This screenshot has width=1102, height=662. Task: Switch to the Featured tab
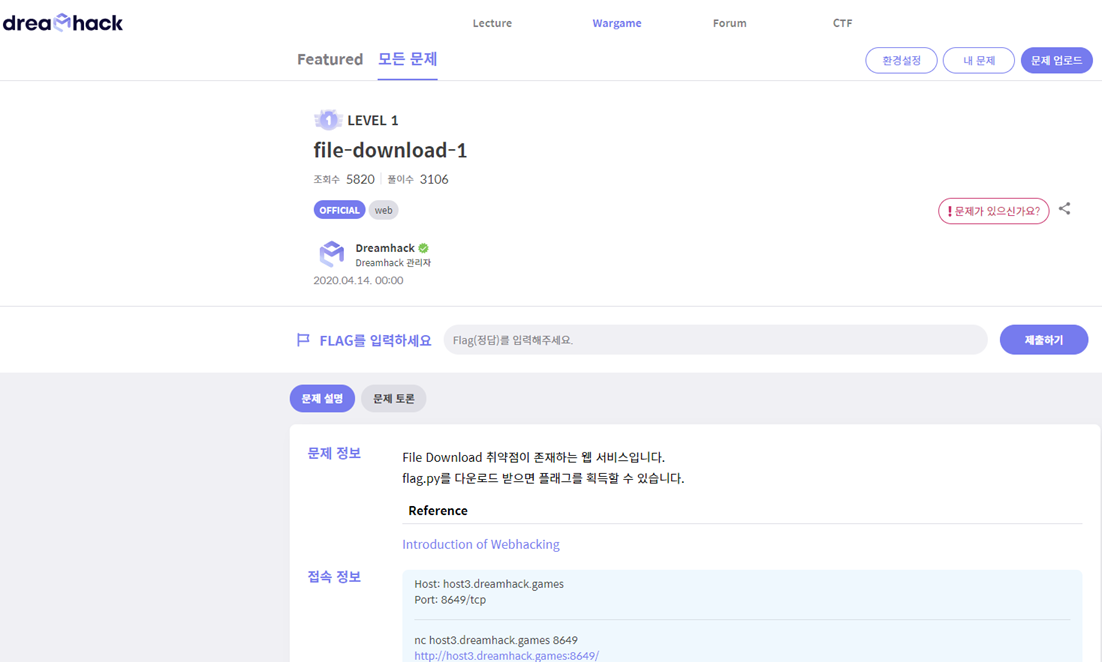pos(330,59)
